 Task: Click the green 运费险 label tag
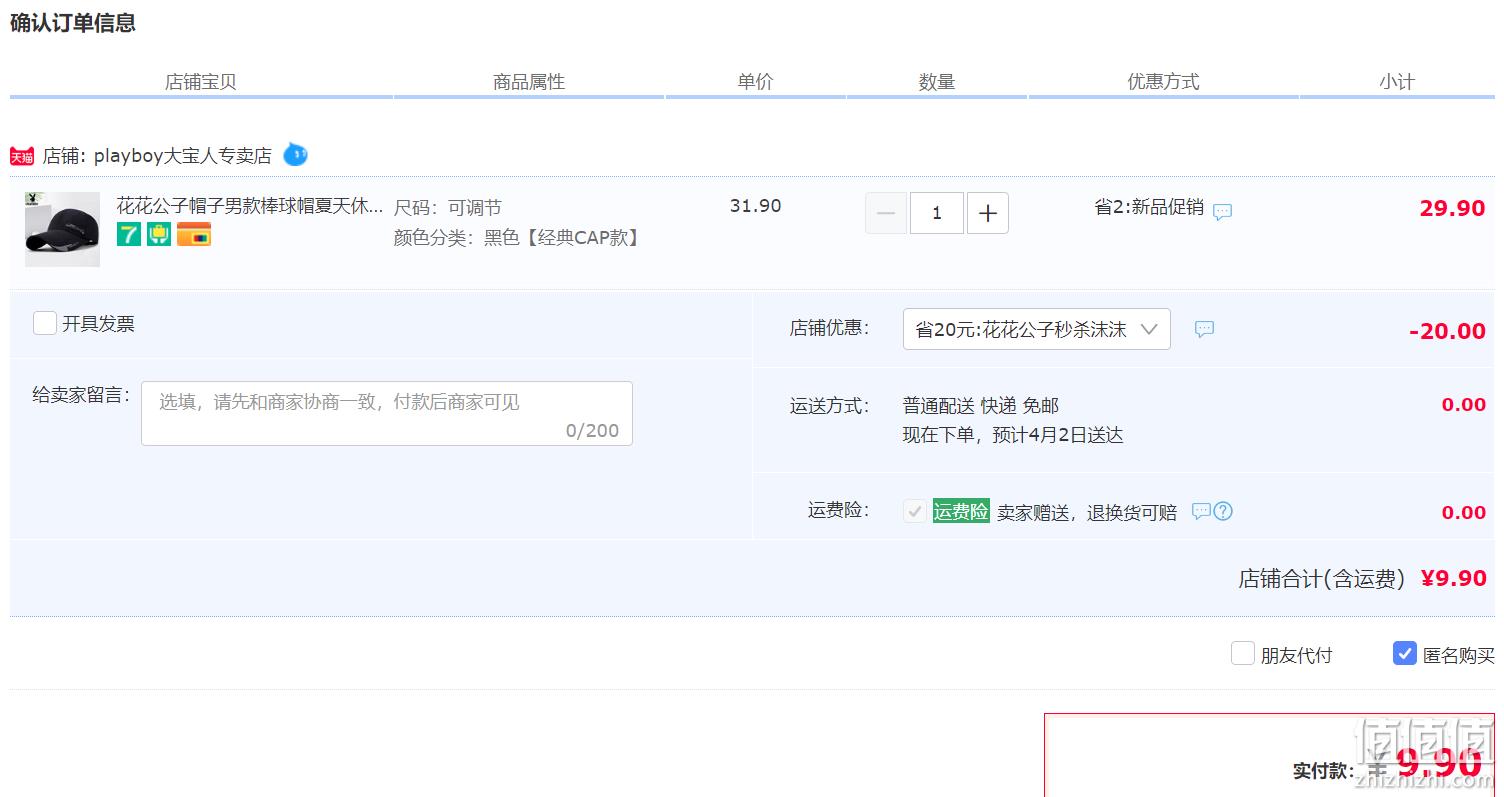point(961,511)
